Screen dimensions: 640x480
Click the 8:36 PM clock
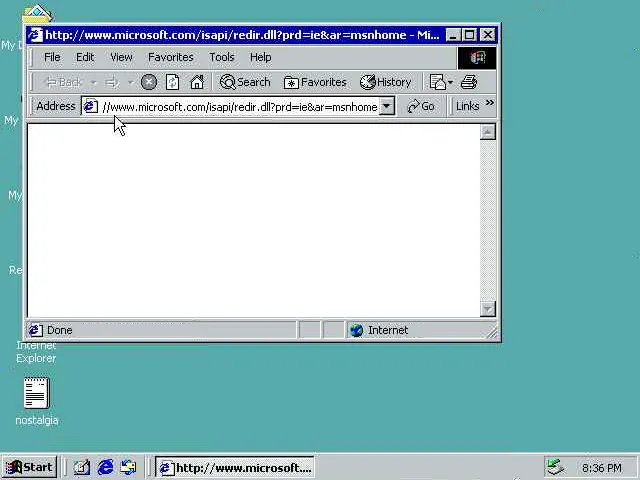602,468
